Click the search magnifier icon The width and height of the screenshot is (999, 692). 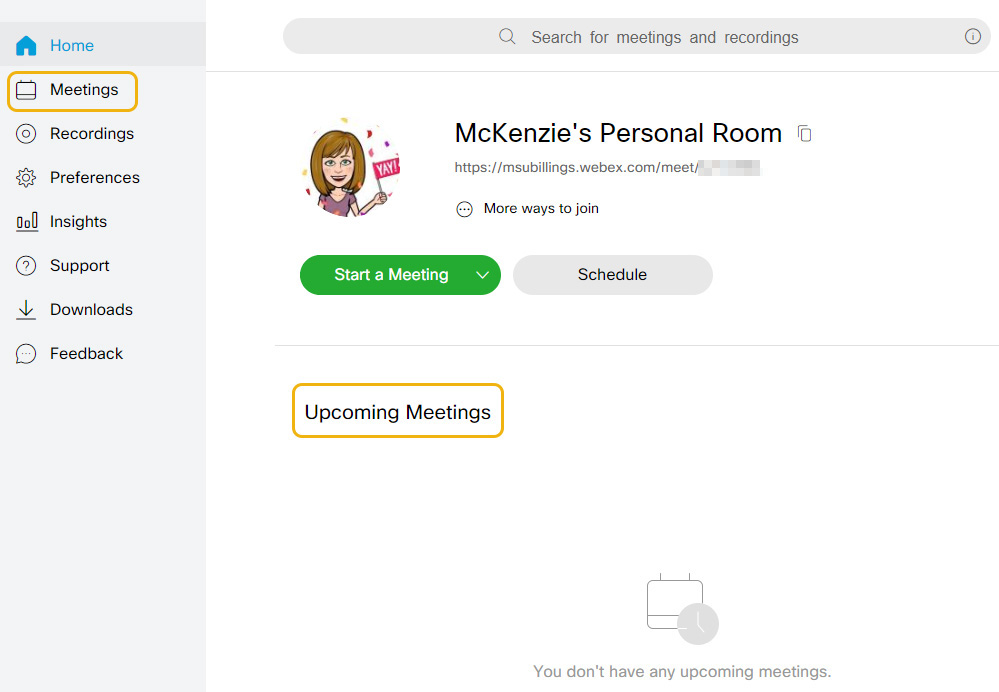pos(506,36)
